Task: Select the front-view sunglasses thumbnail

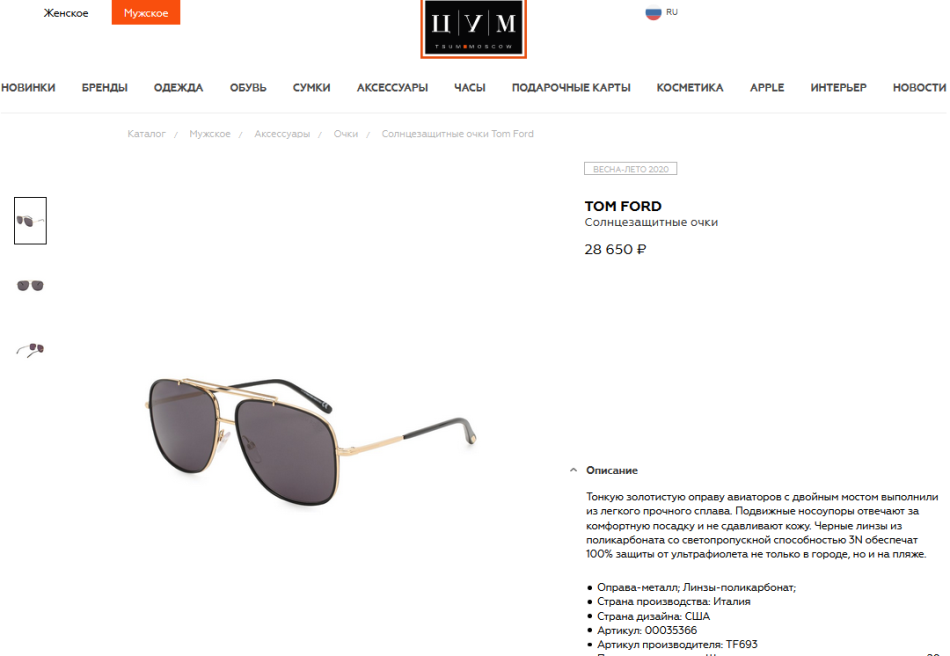Action: 30,285
